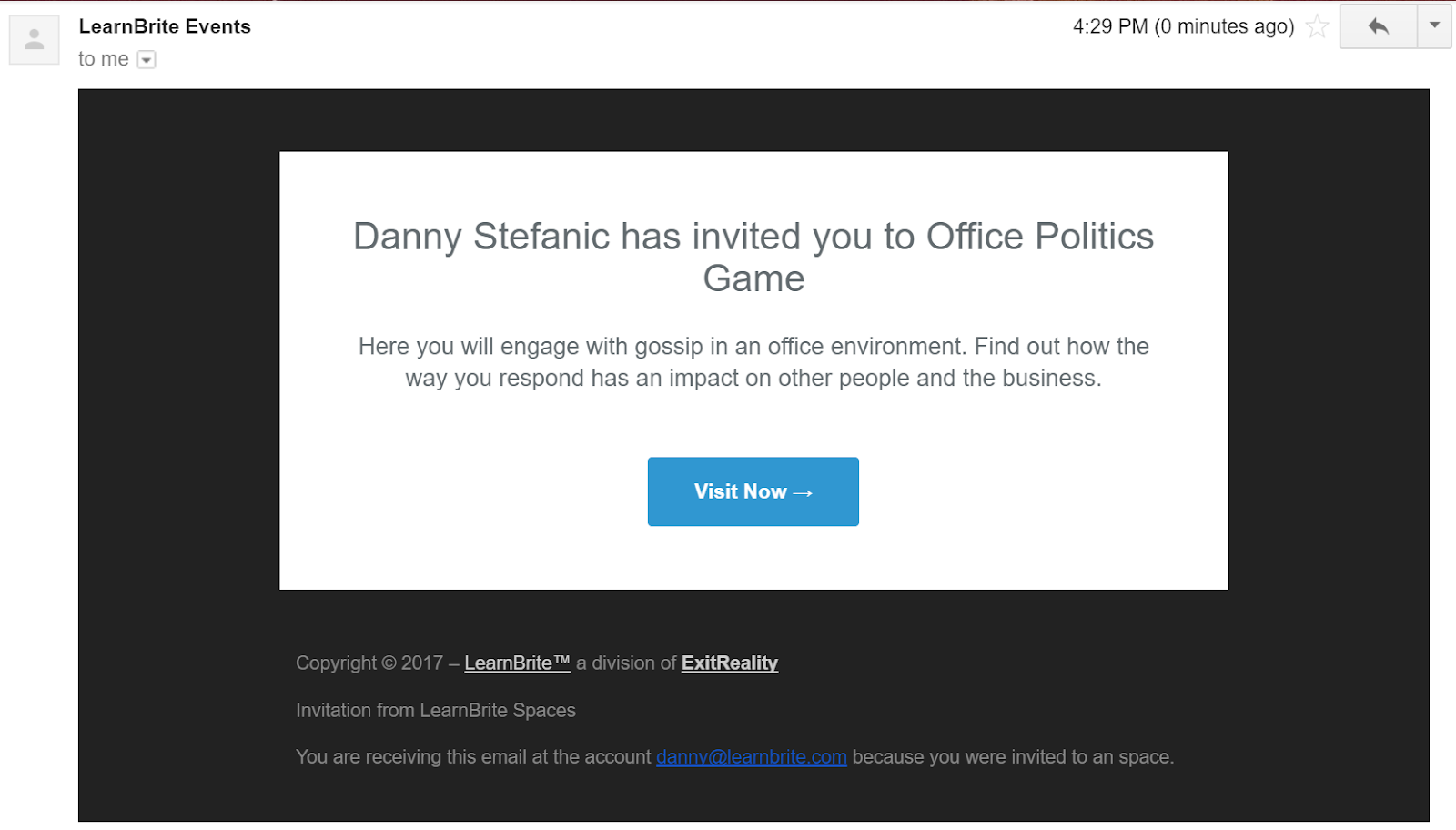Click empty white area below Visit Now
Viewport: 1456px width, 830px height.
pyautogui.click(x=753, y=559)
